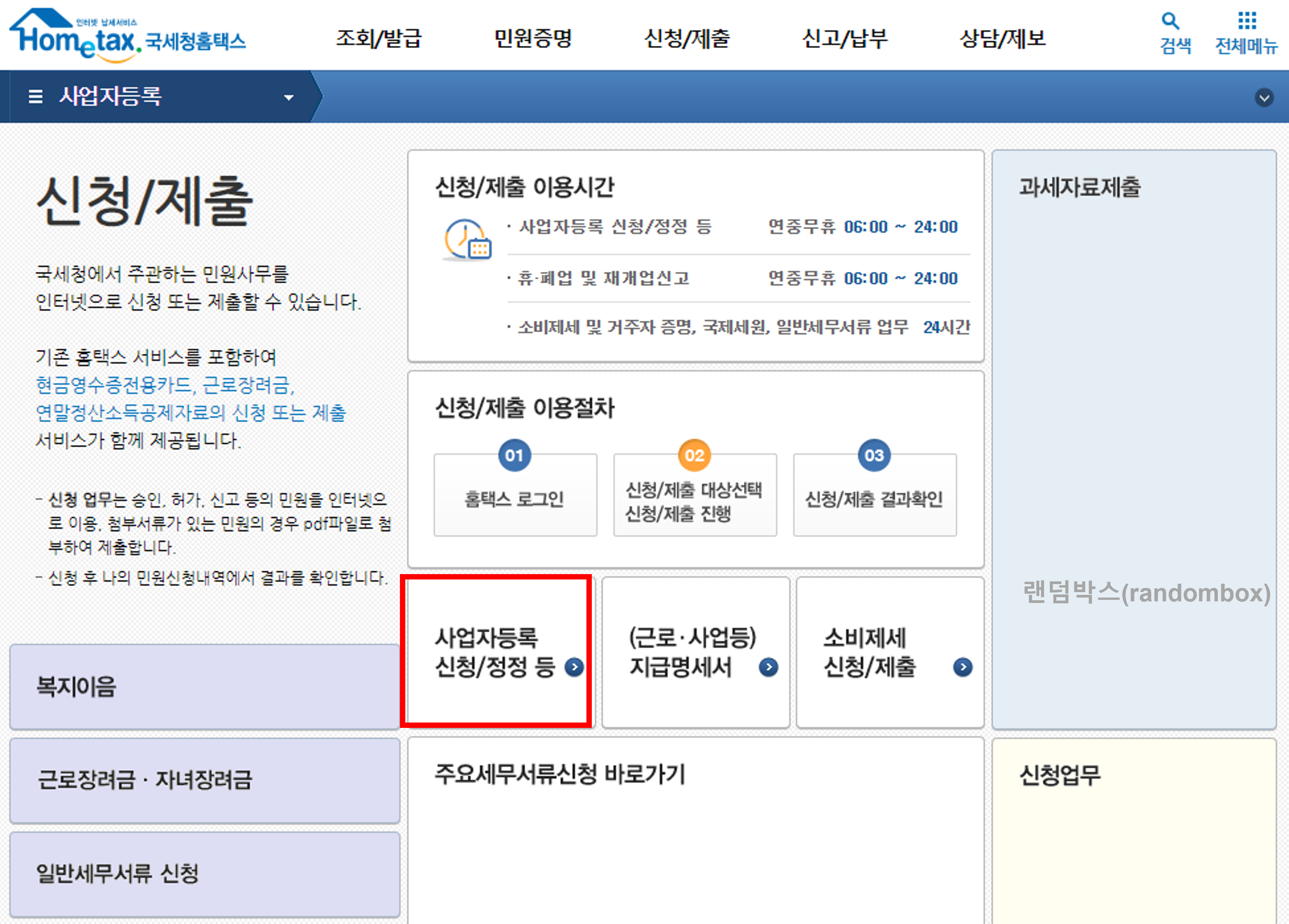Image resolution: width=1289 pixels, height=924 pixels.
Task: Expand the chevron at right of blue bar
Action: click(1264, 98)
